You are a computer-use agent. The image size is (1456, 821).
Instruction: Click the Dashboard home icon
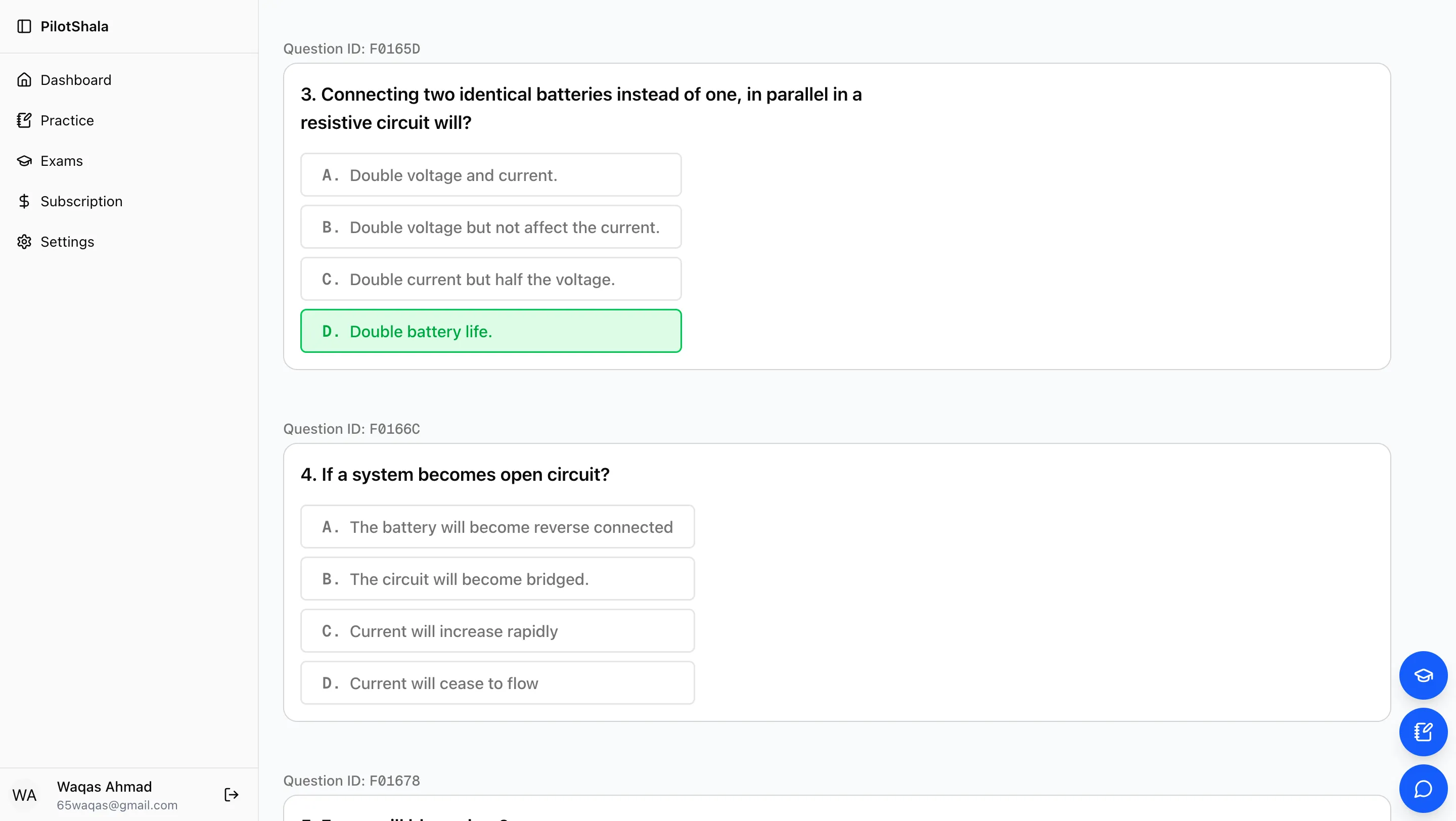[x=24, y=80]
